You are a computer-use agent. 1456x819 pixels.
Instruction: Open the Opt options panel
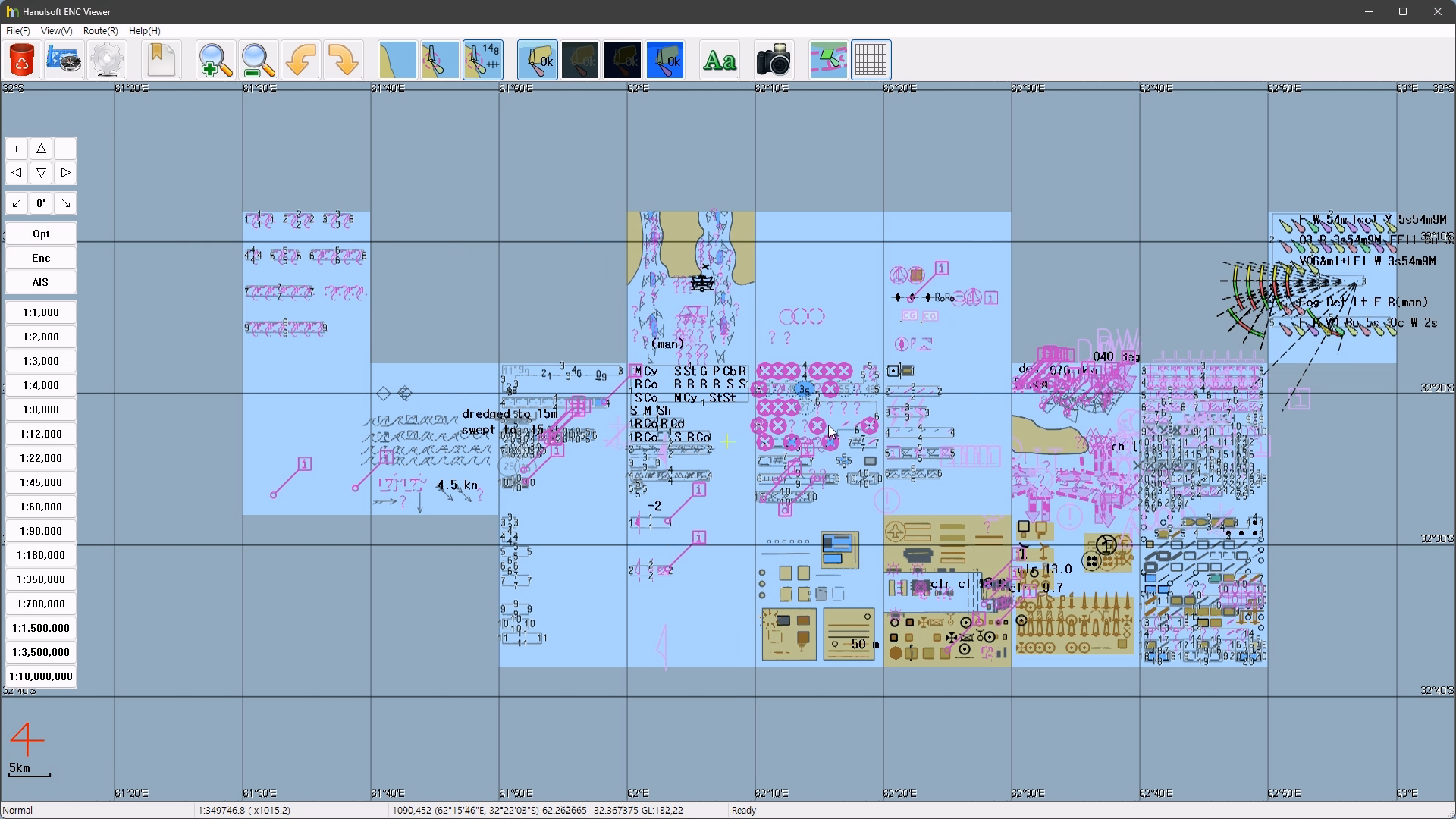pyautogui.click(x=41, y=234)
